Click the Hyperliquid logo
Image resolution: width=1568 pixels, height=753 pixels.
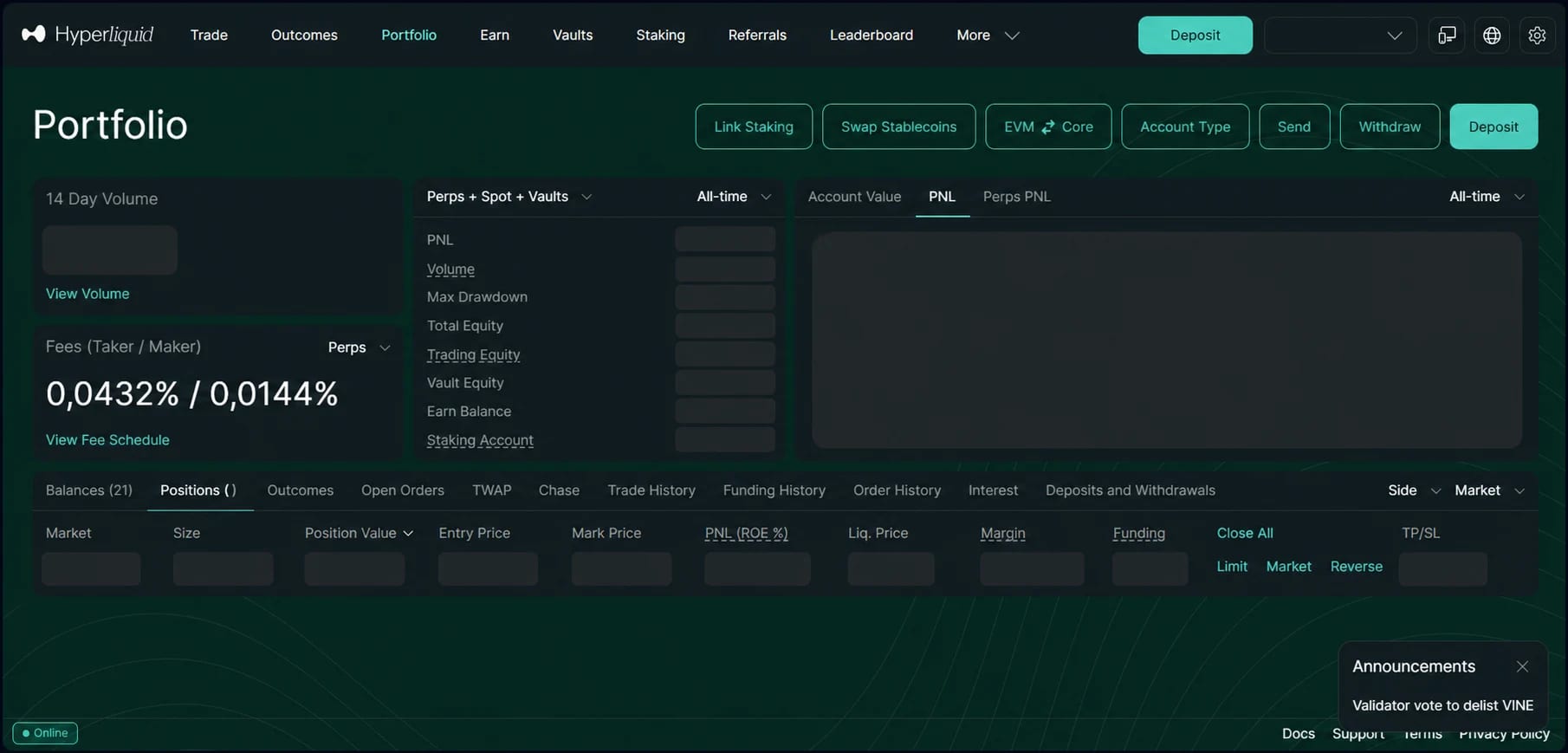[x=87, y=35]
